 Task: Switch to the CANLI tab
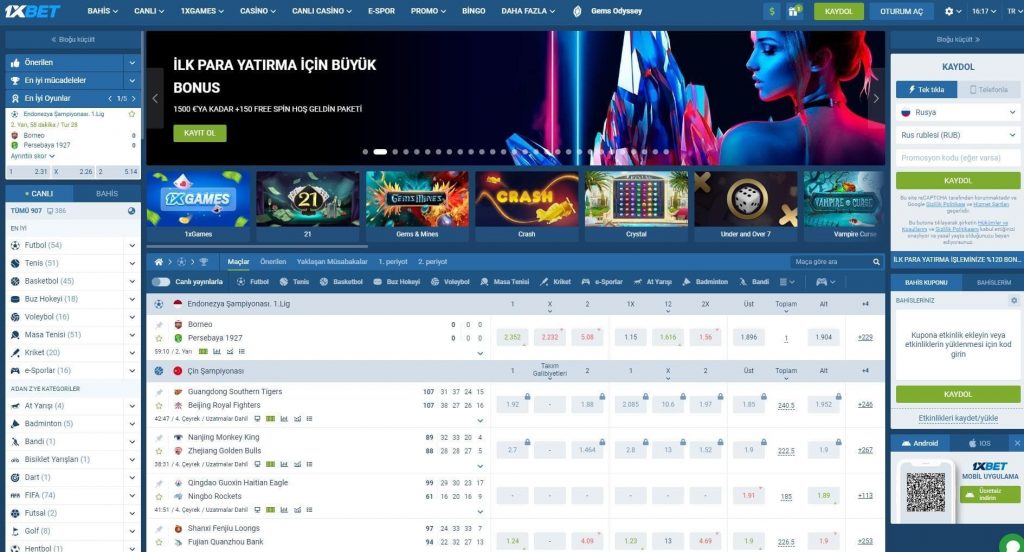pyautogui.click(x=39, y=193)
